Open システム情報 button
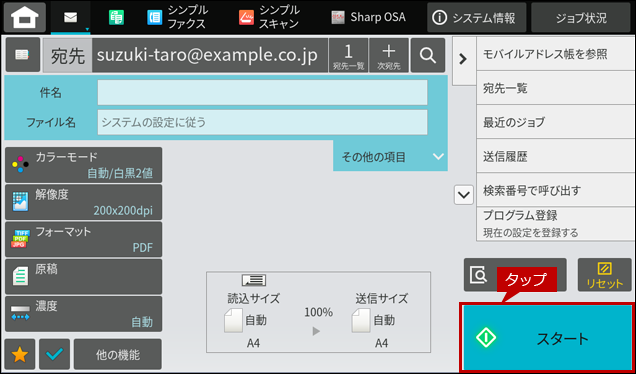636x374 pixels. tap(477, 17)
